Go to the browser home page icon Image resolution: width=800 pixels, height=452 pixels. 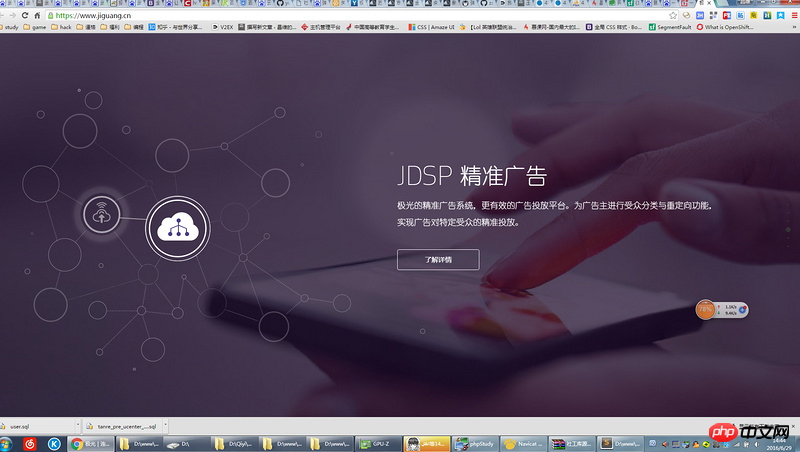click(x=37, y=15)
